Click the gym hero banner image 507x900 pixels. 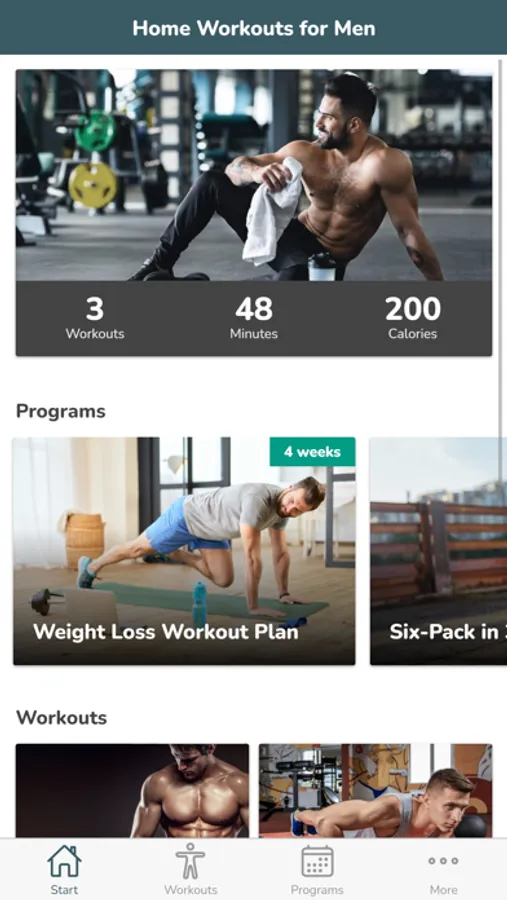[x=254, y=175]
